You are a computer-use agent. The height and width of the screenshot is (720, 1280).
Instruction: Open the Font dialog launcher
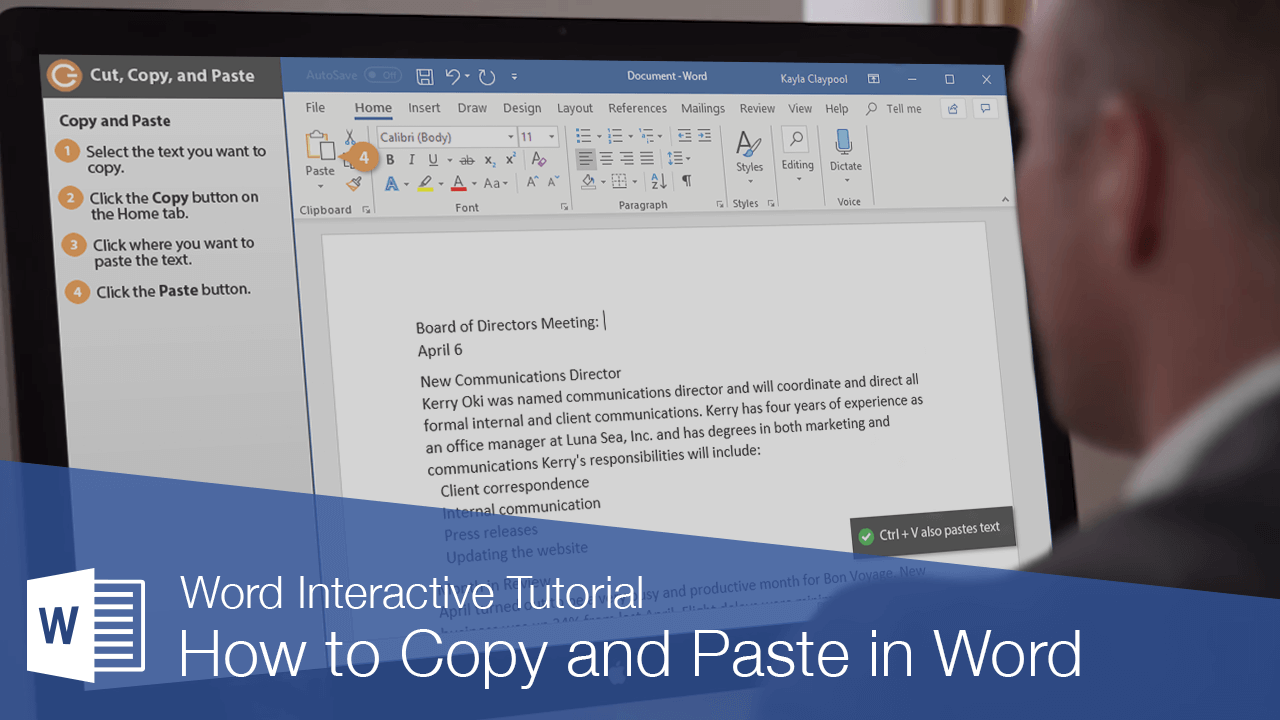pos(565,206)
